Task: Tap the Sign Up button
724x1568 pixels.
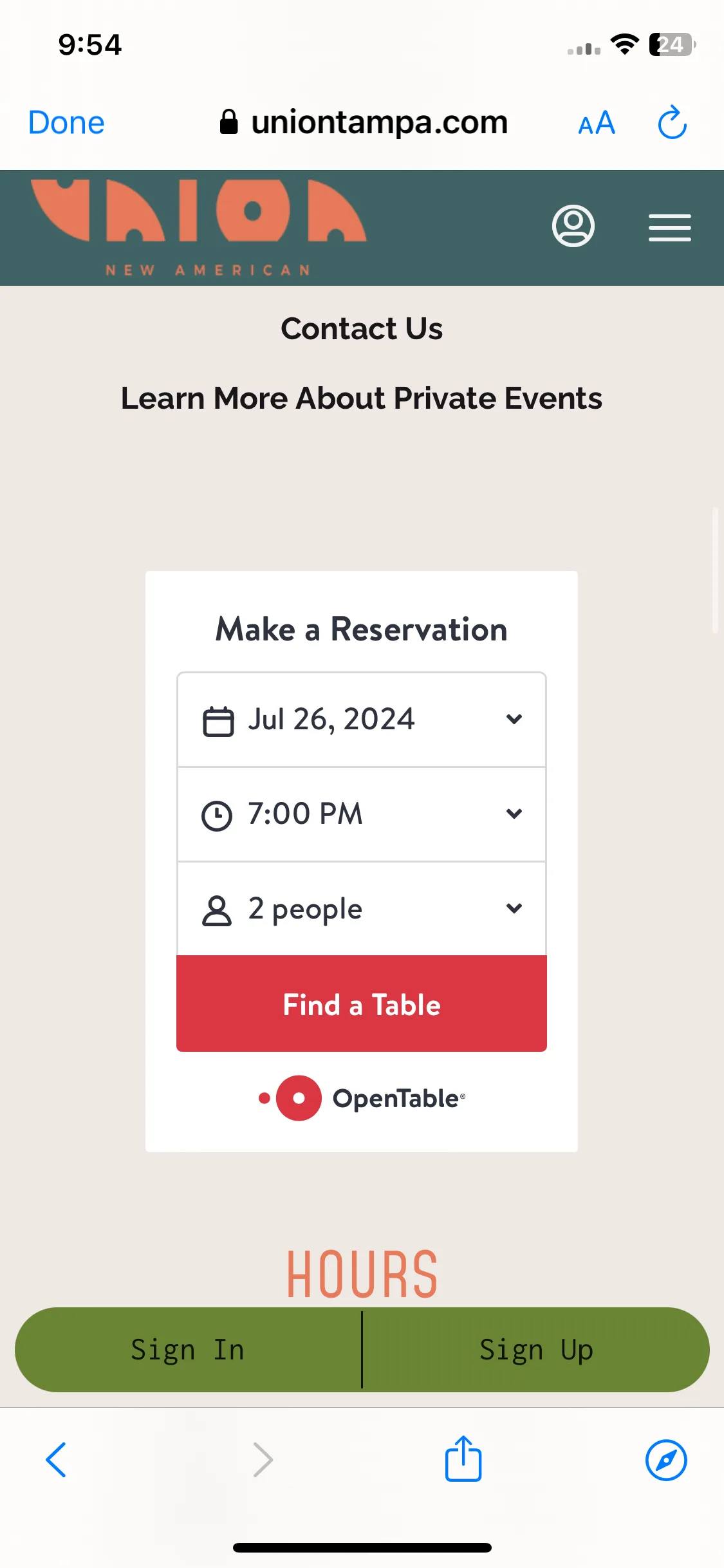Action: pos(536,1350)
